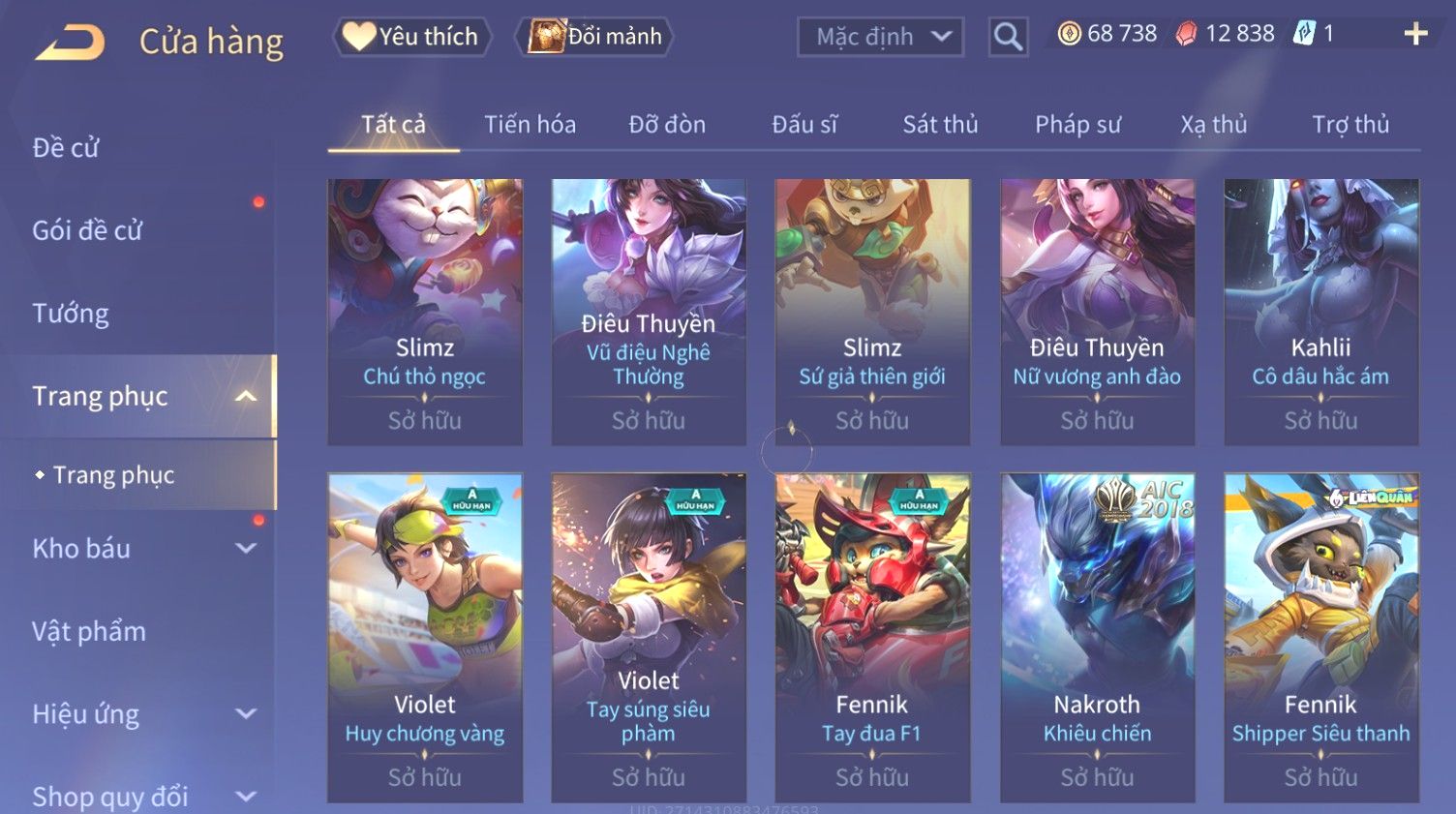Viewport: 1456px width, 814px height.
Task: Open the Mặc định sort dropdown
Action: pyautogui.click(x=880, y=37)
